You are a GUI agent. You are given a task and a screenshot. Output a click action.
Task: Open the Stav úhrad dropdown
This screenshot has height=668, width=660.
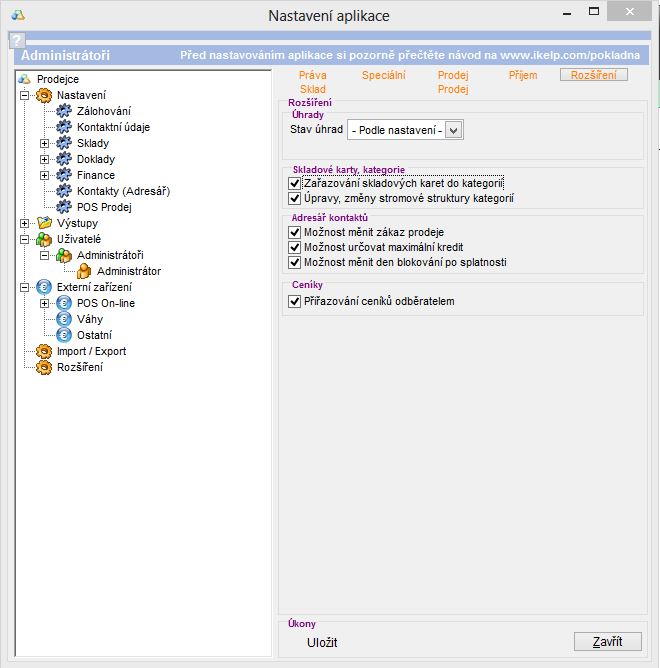coord(454,130)
